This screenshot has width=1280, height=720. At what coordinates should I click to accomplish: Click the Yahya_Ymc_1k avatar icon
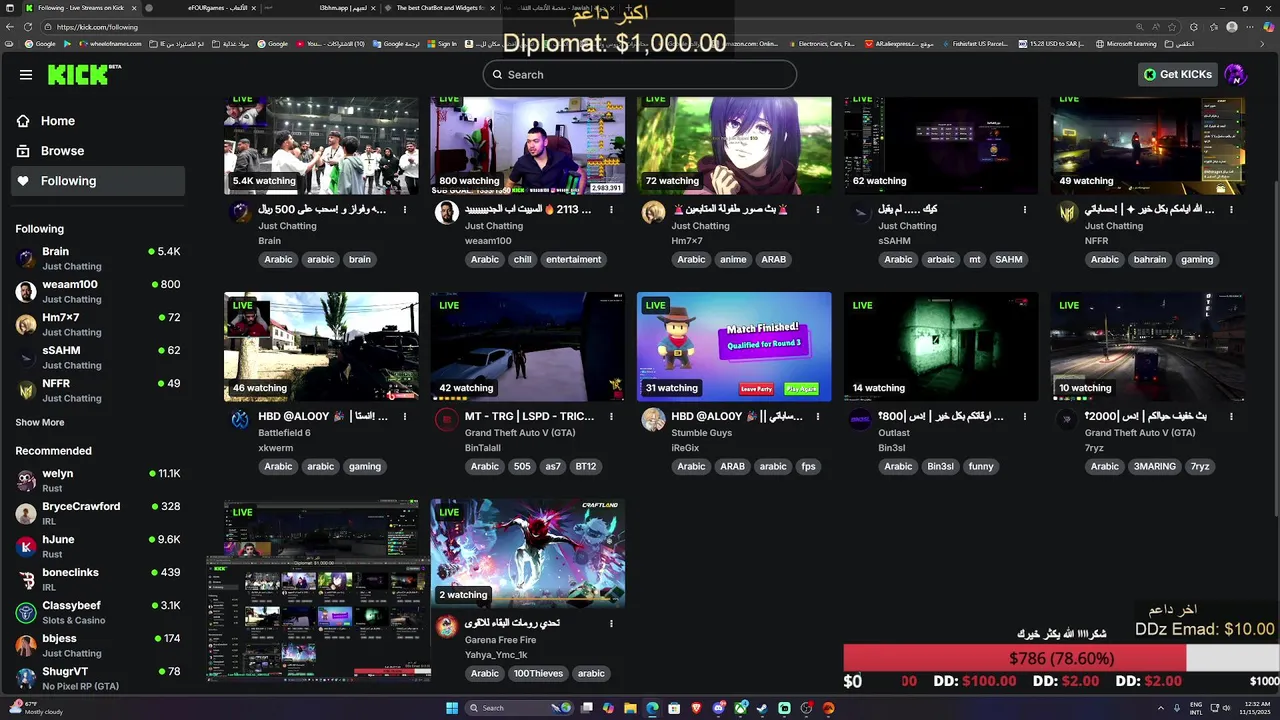(x=446, y=626)
